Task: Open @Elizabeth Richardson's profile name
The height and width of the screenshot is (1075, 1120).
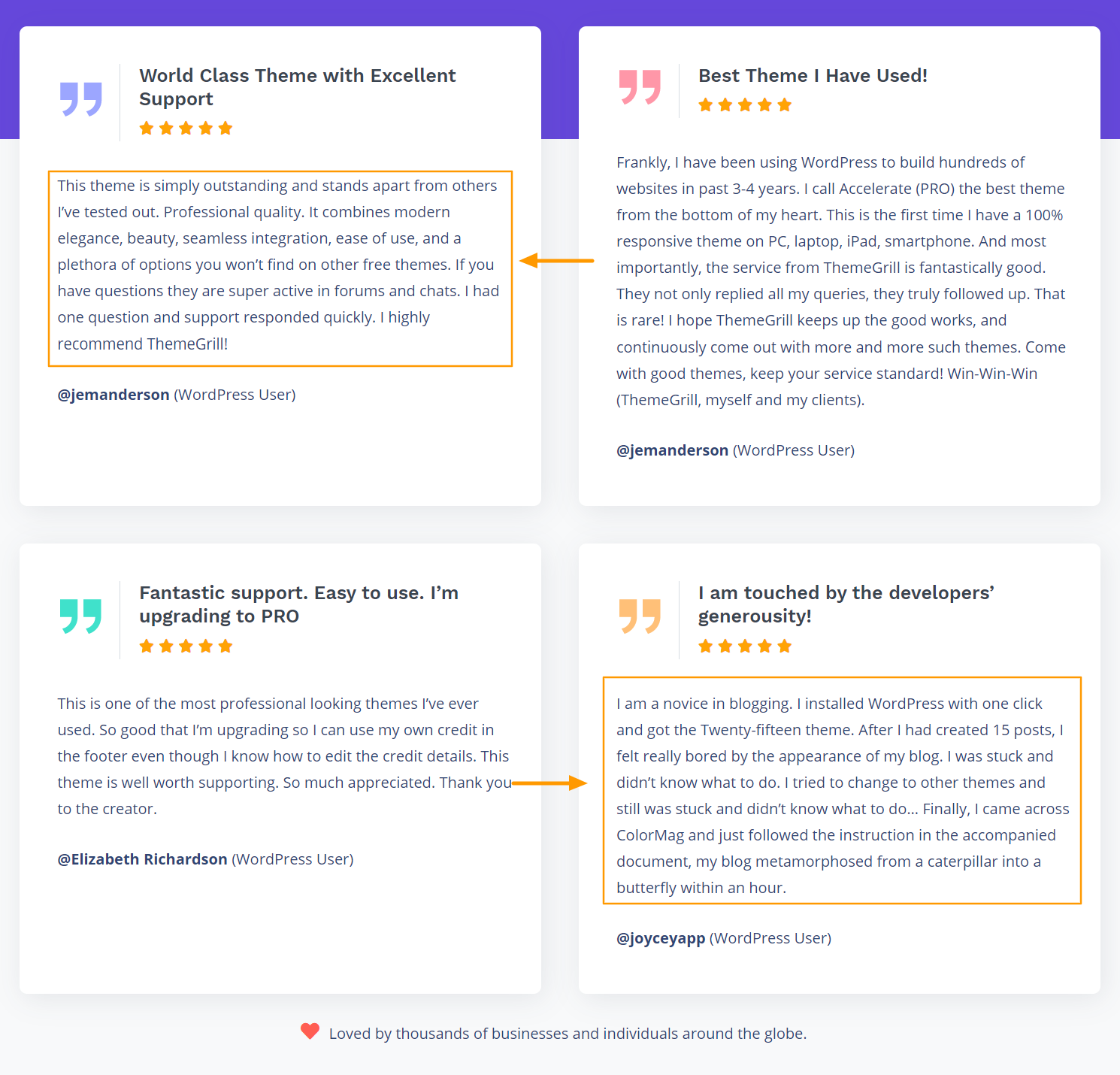Action: [143, 859]
